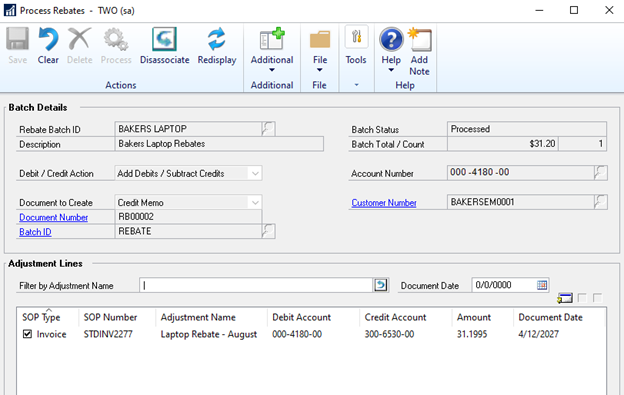
Task: Toggle first small checkbox above list
Action: coord(582,298)
